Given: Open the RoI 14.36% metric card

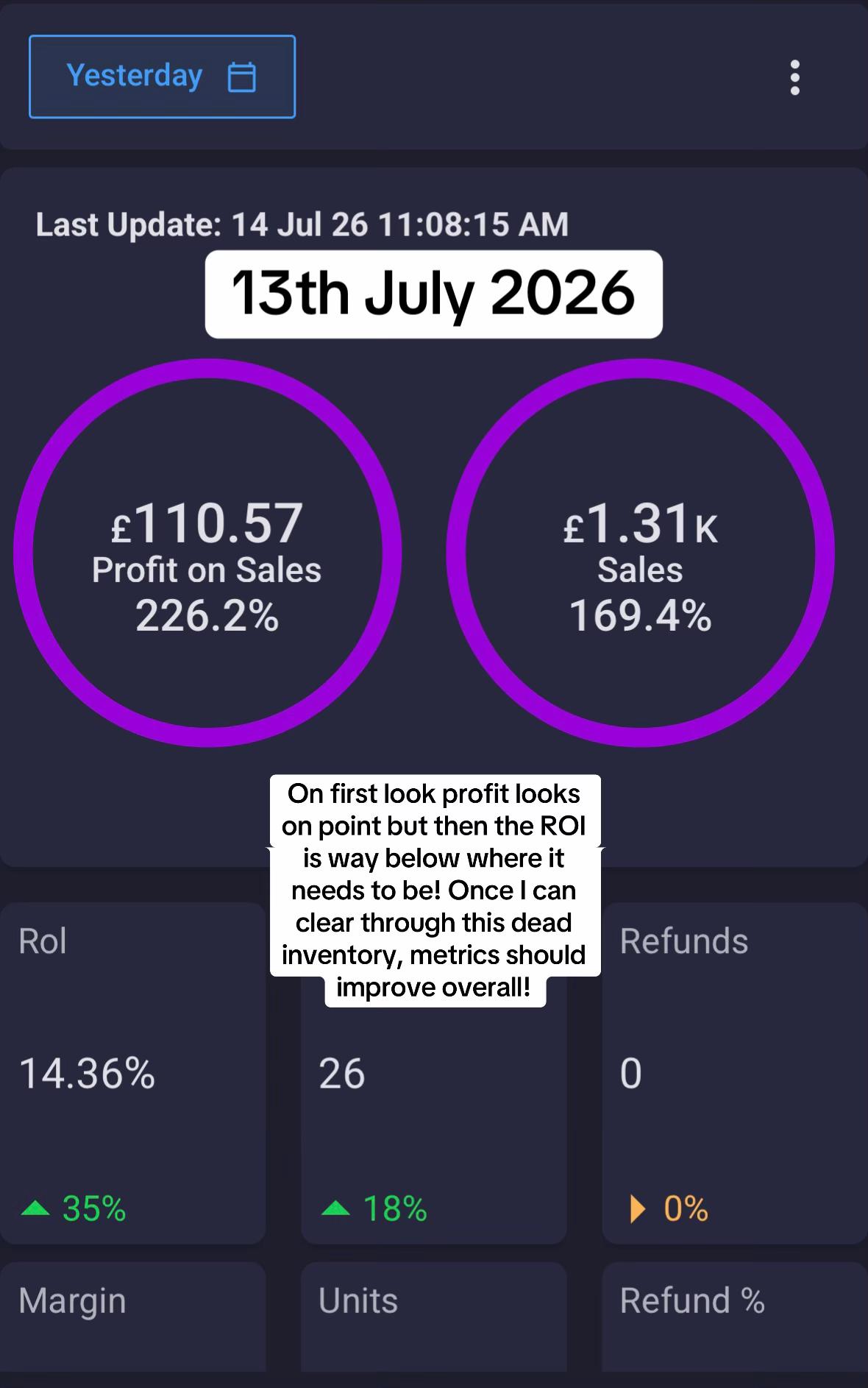Looking at the screenshot, I should tap(132, 1073).
